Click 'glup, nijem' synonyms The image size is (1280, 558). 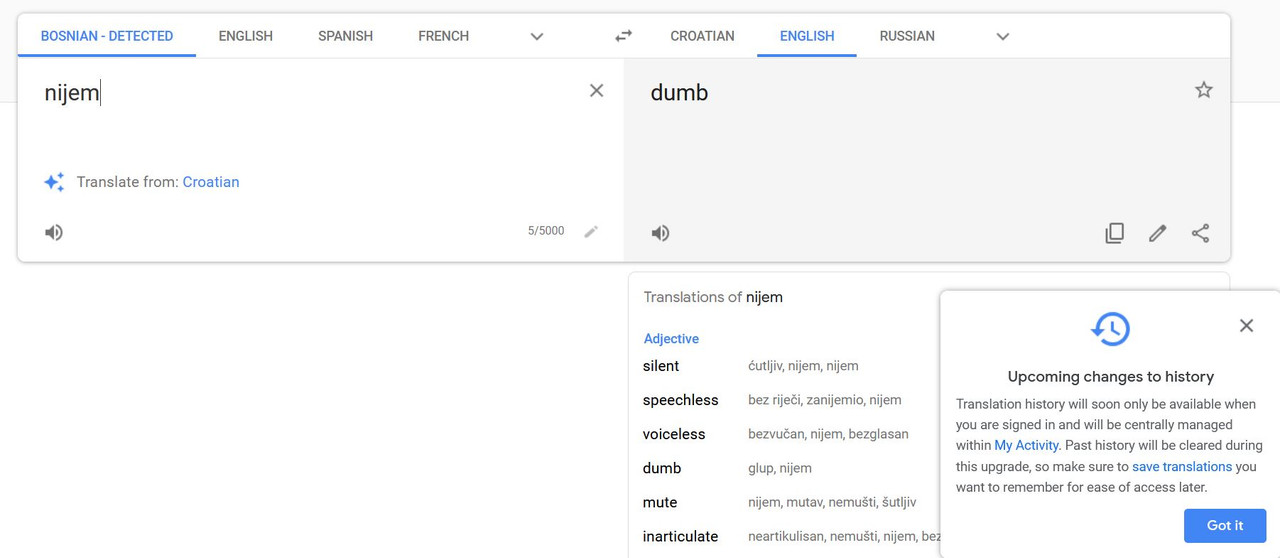[780, 468]
